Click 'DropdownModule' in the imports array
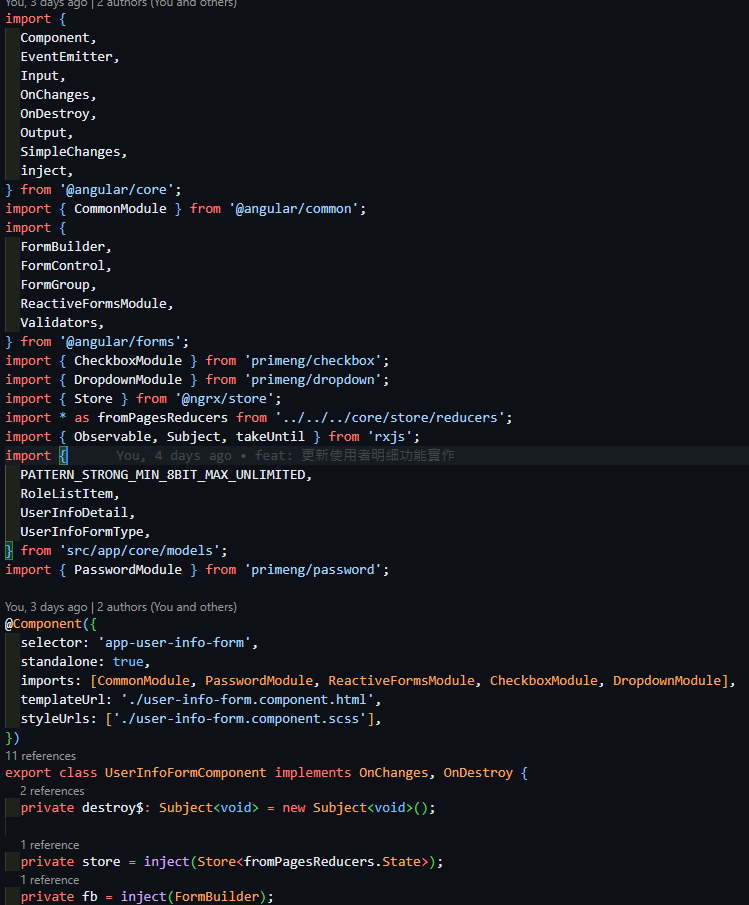Screen dimensions: 749x905 [x=666, y=680]
